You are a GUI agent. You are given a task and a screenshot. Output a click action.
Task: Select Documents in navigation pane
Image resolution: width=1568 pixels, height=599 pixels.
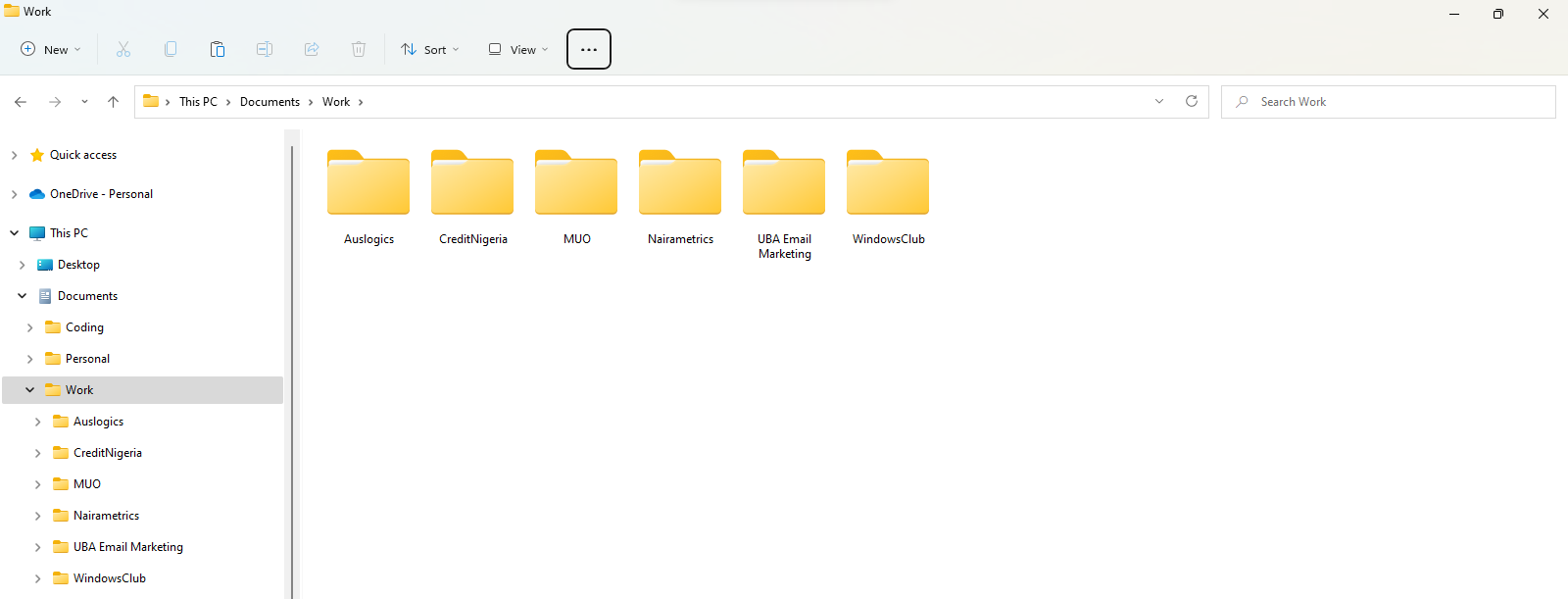pyautogui.click(x=87, y=296)
